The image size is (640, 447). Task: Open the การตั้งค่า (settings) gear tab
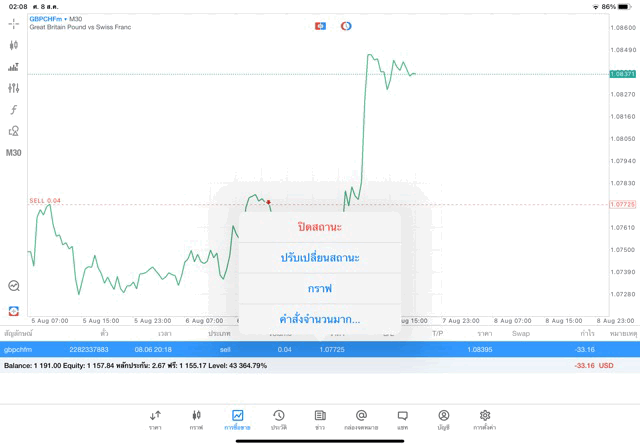click(485, 418)
